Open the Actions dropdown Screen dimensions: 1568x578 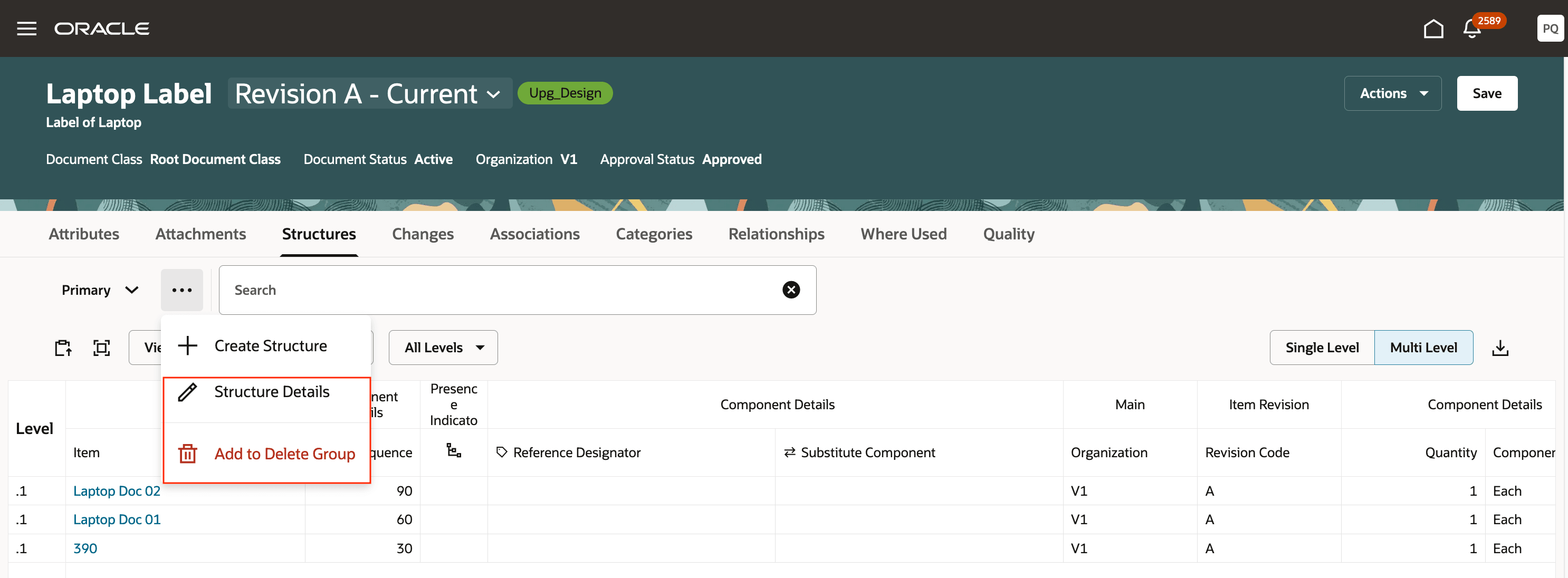tap(1392, 93)
